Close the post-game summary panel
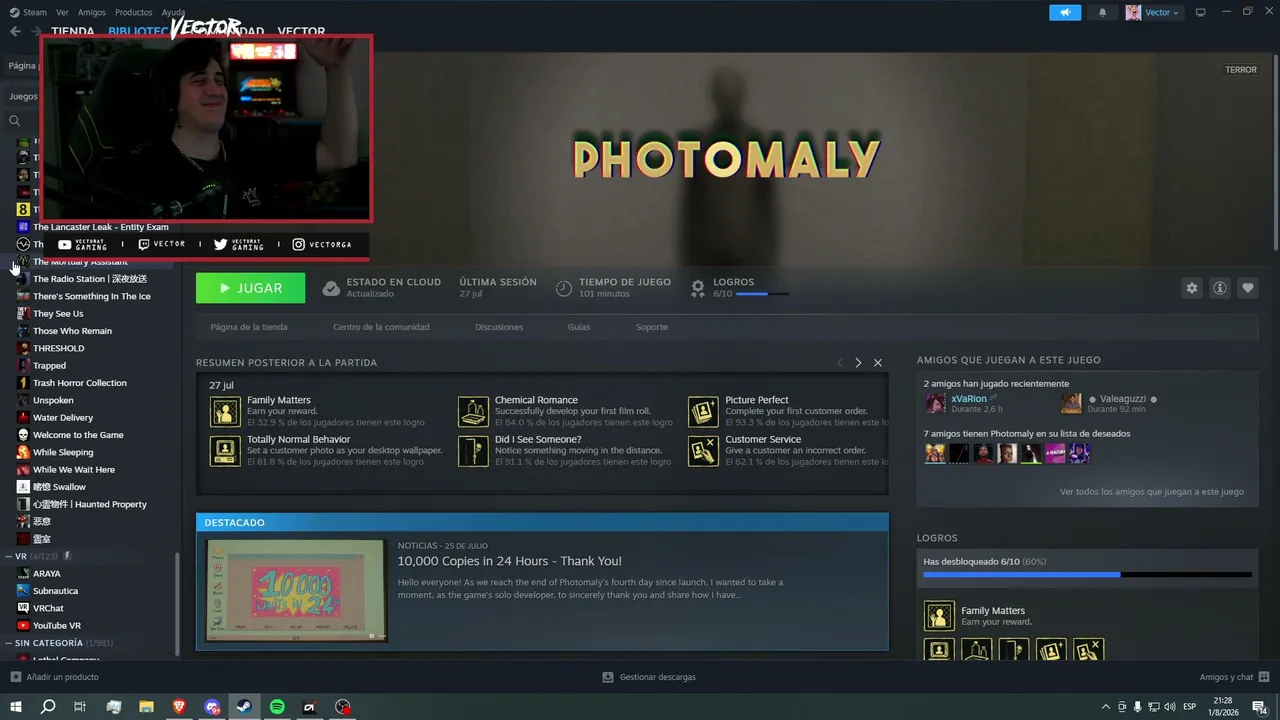This screenshot has width=1280, height=720. tap(878, 362)
